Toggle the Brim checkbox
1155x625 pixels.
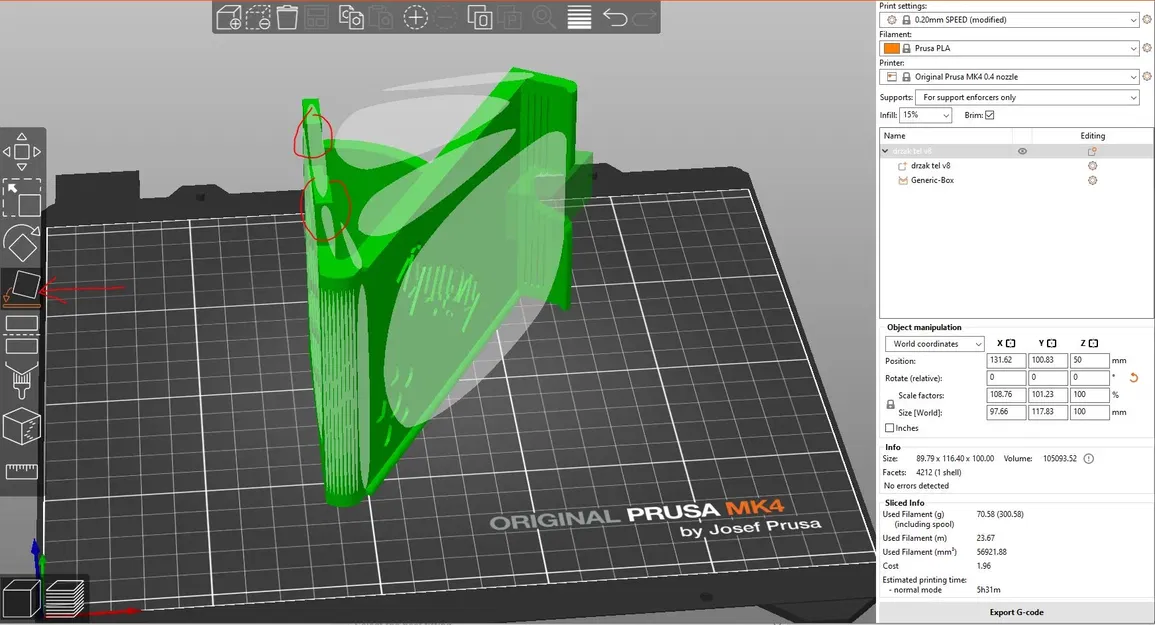tap(989, 115)
